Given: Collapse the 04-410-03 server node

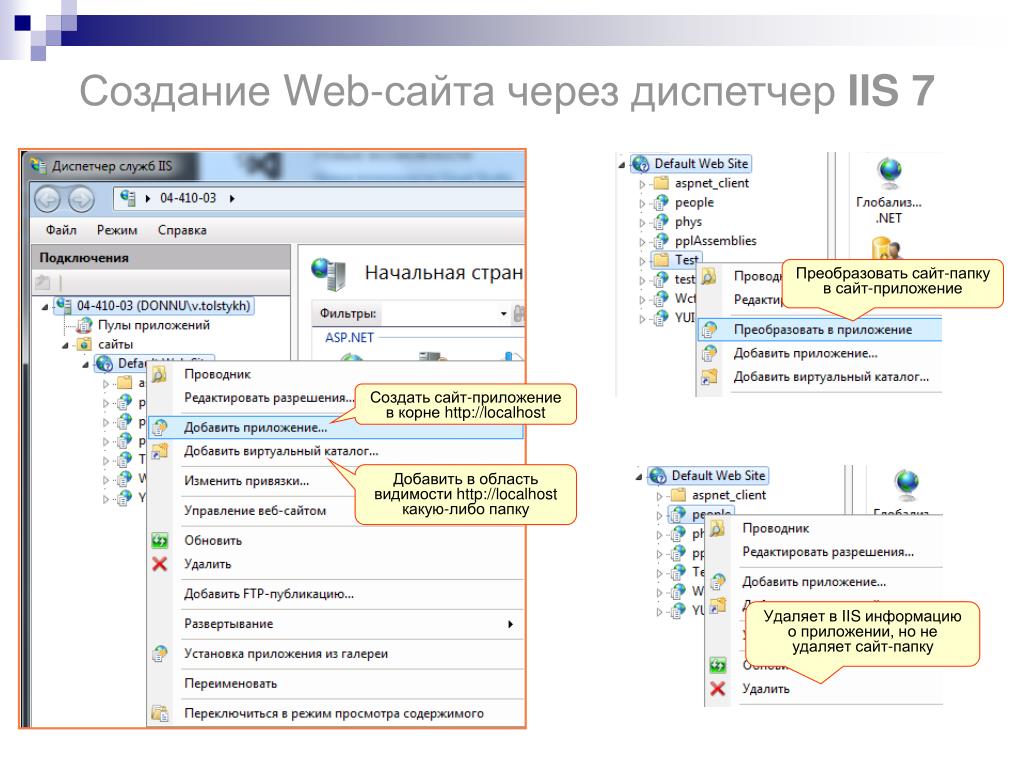Looking at the screenshot, I should 44,306.
